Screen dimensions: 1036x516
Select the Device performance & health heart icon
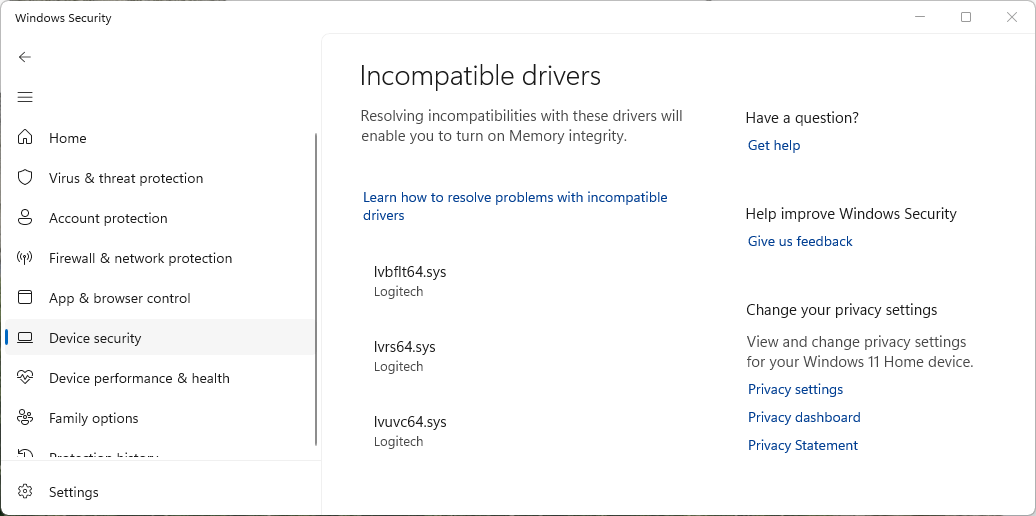click(x=25, y=377)
